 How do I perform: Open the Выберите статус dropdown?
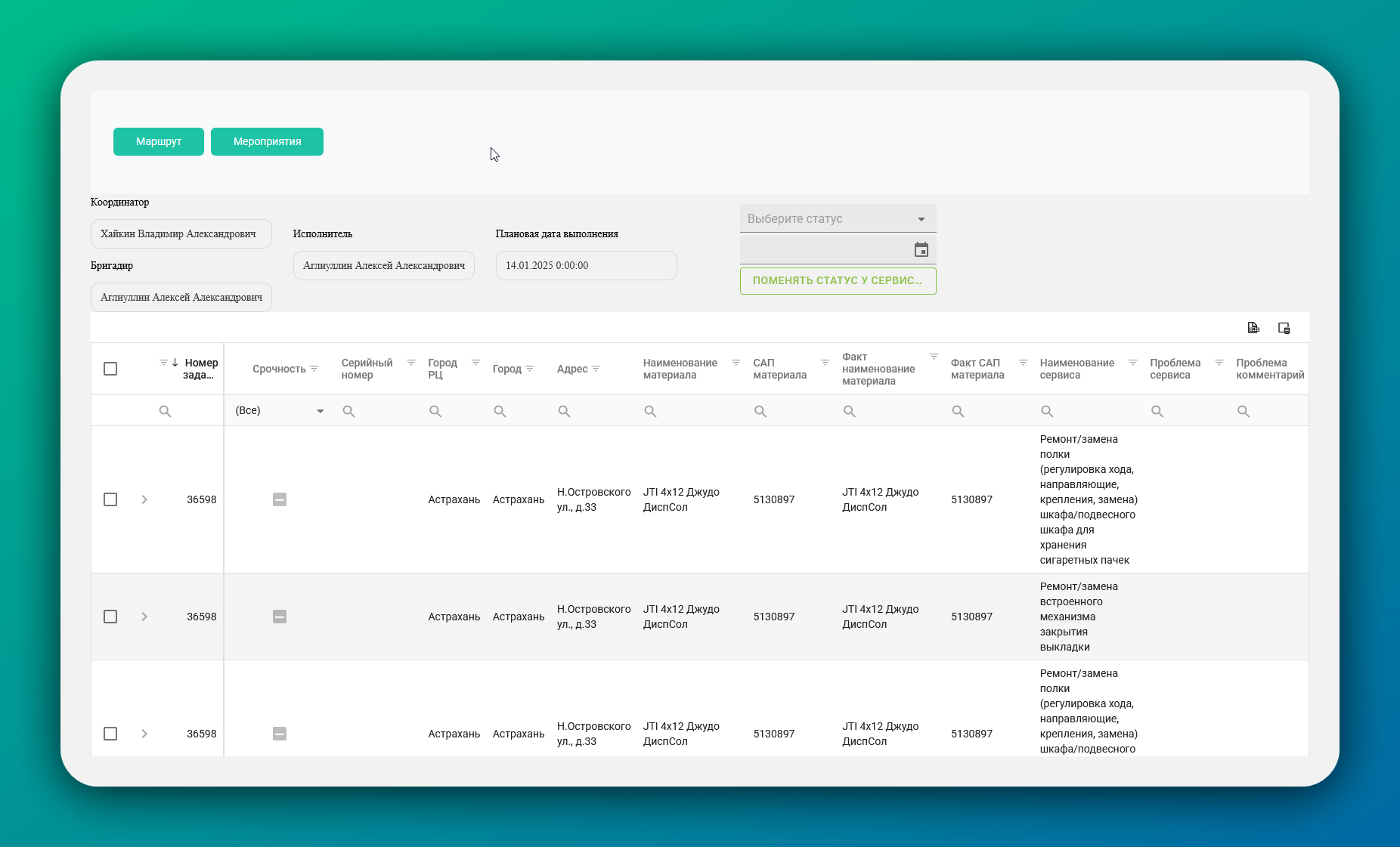838,218
